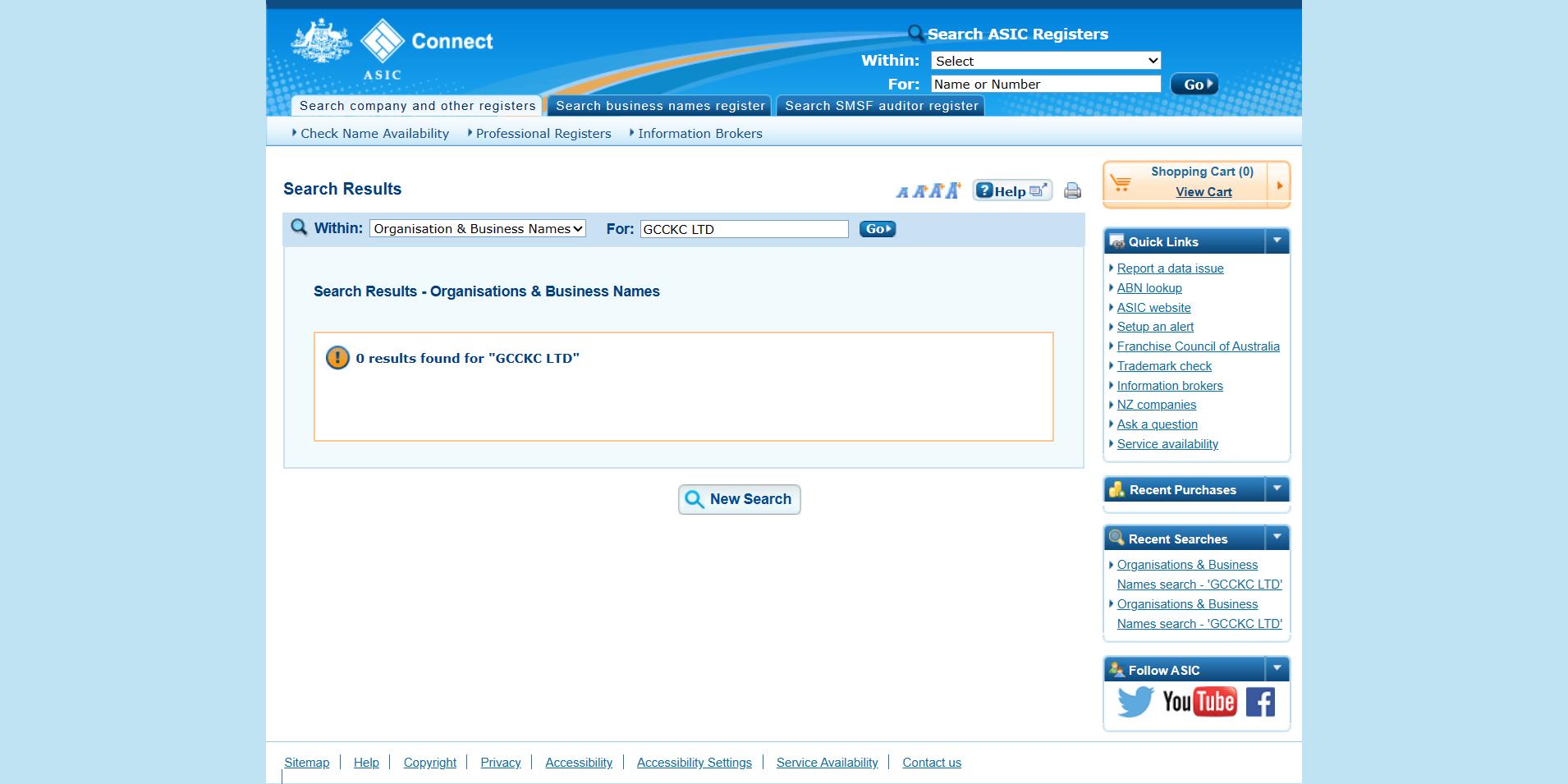
Task: Open the Service Availability footer link
Action: coord(827,763)
